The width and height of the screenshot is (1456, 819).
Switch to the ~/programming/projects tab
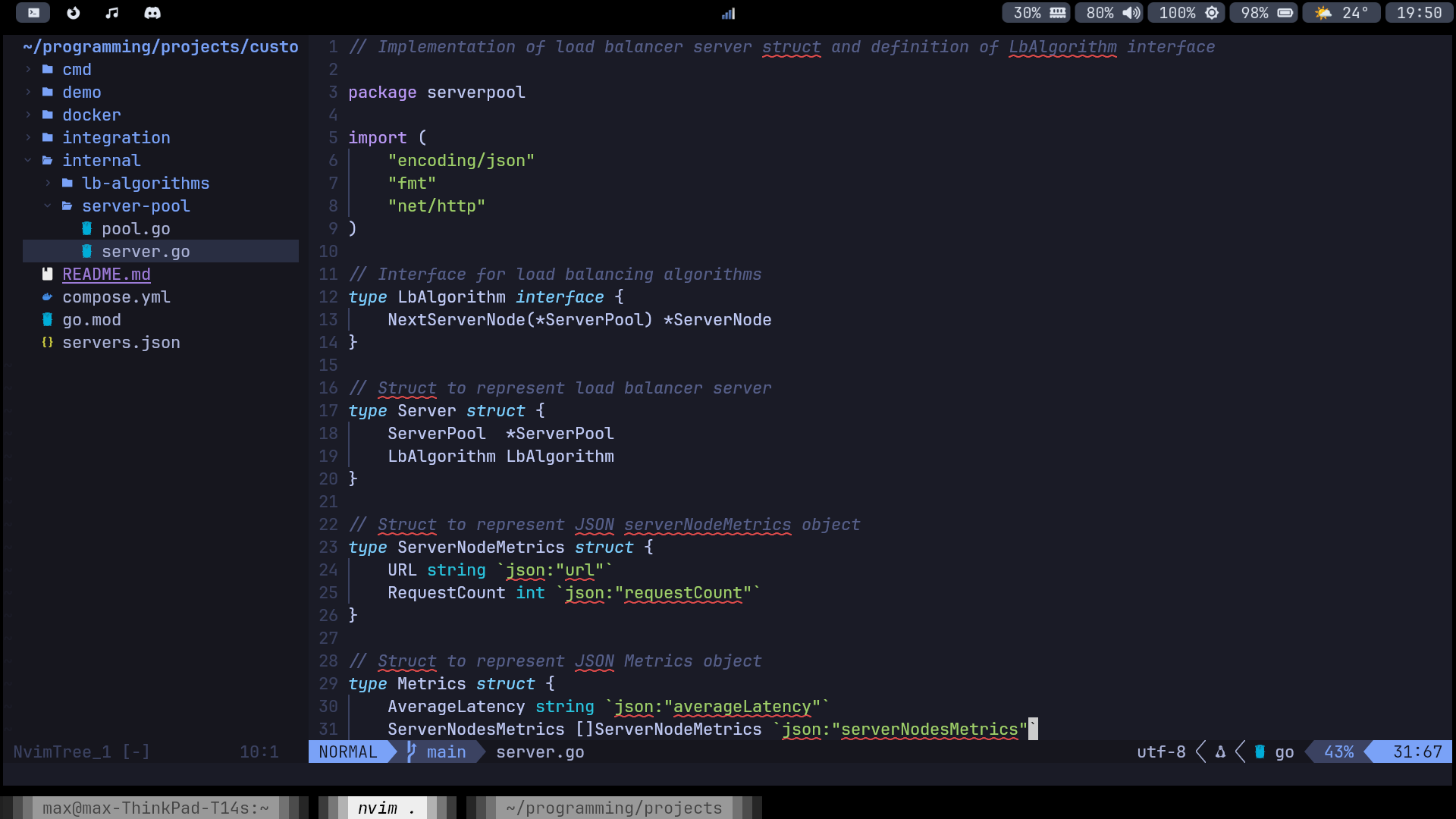point(613,808)
